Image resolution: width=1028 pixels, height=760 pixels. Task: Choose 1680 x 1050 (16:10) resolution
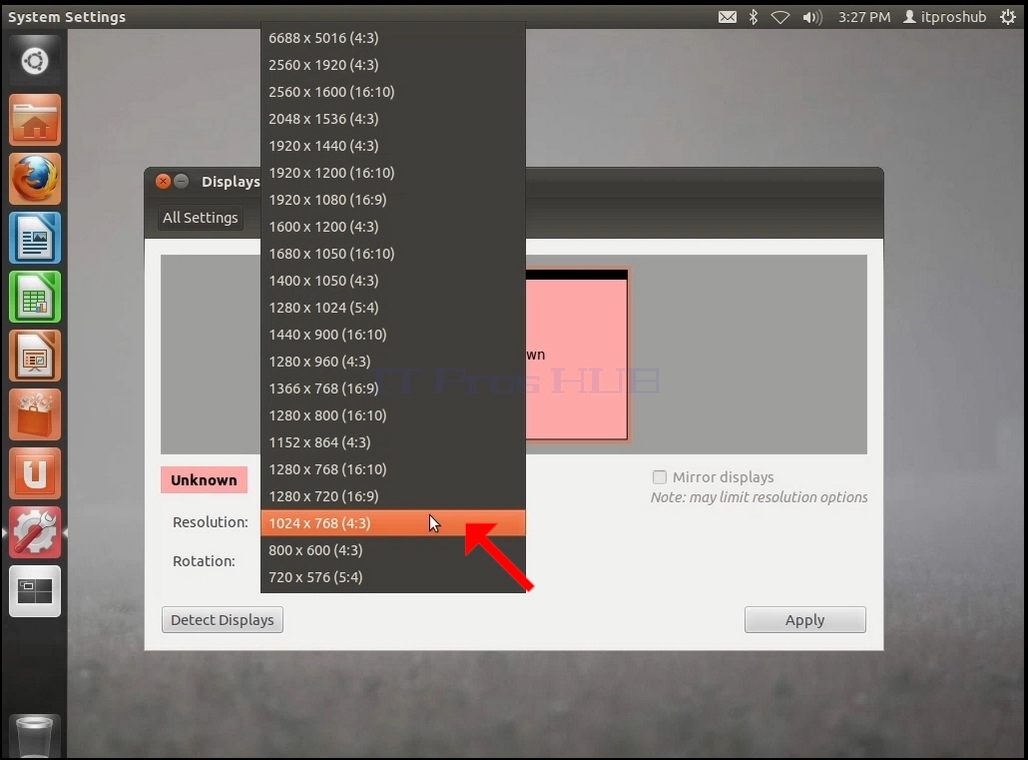pyautogui.click(x=393, y=253)
